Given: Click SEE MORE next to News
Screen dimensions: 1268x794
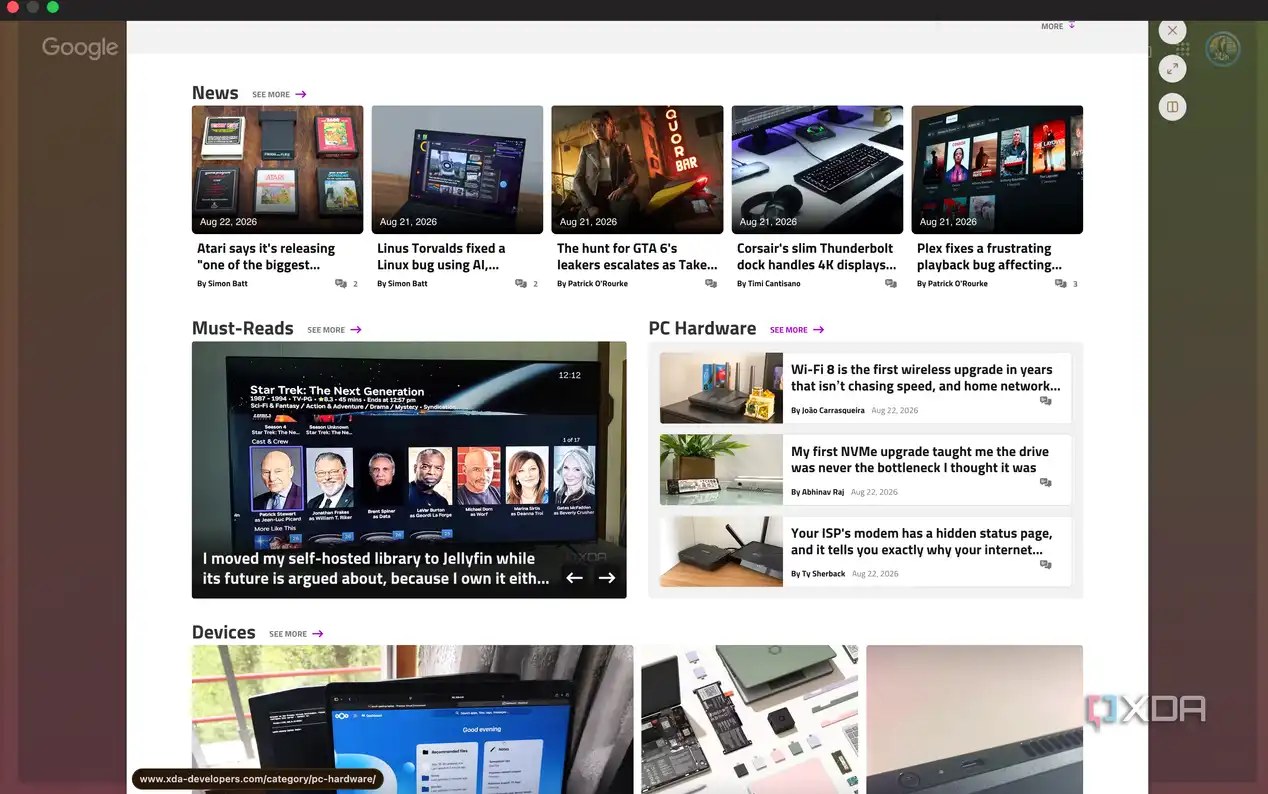Looking at the screenshot, I should pos(279,94).
